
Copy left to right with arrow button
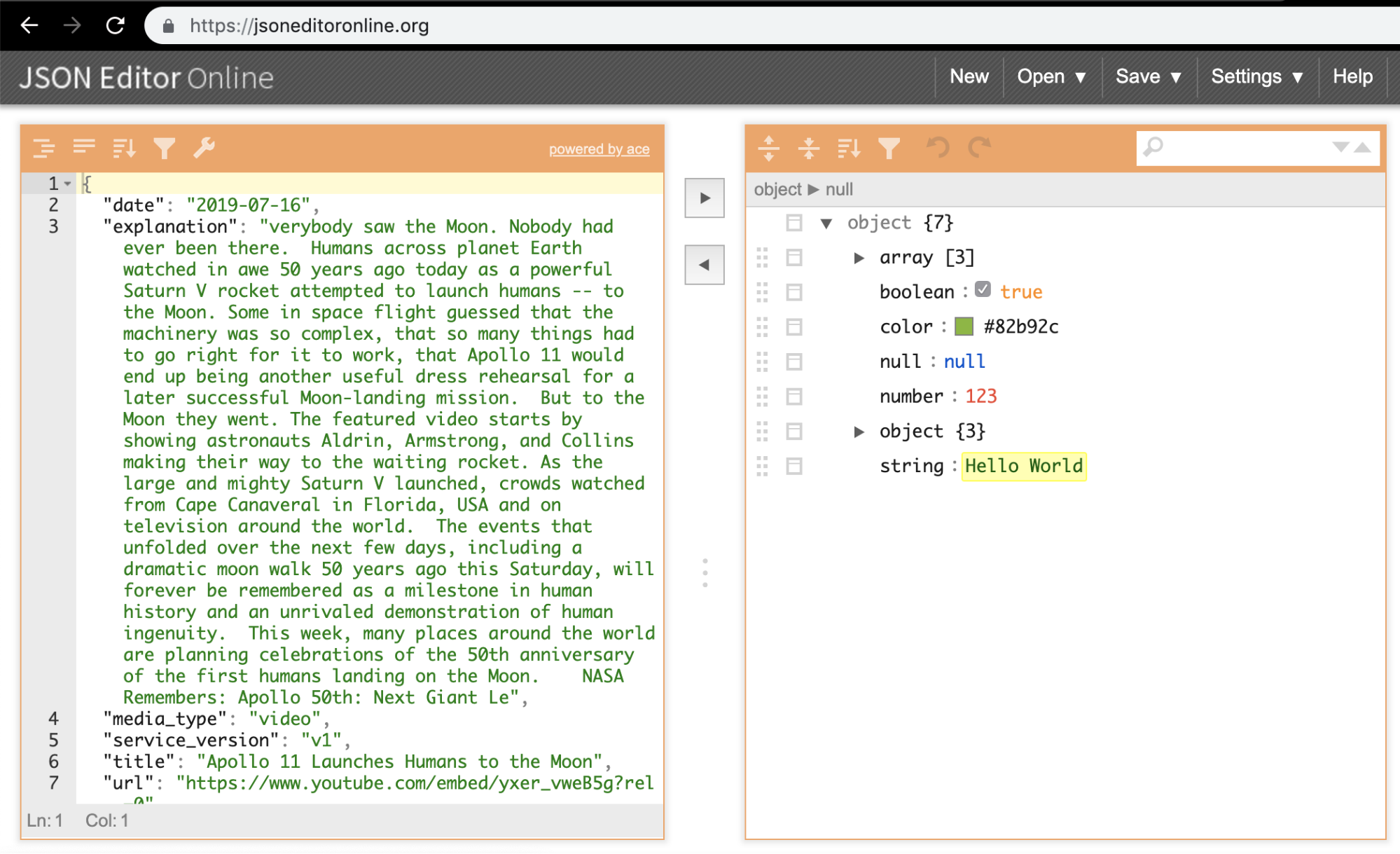705,198
